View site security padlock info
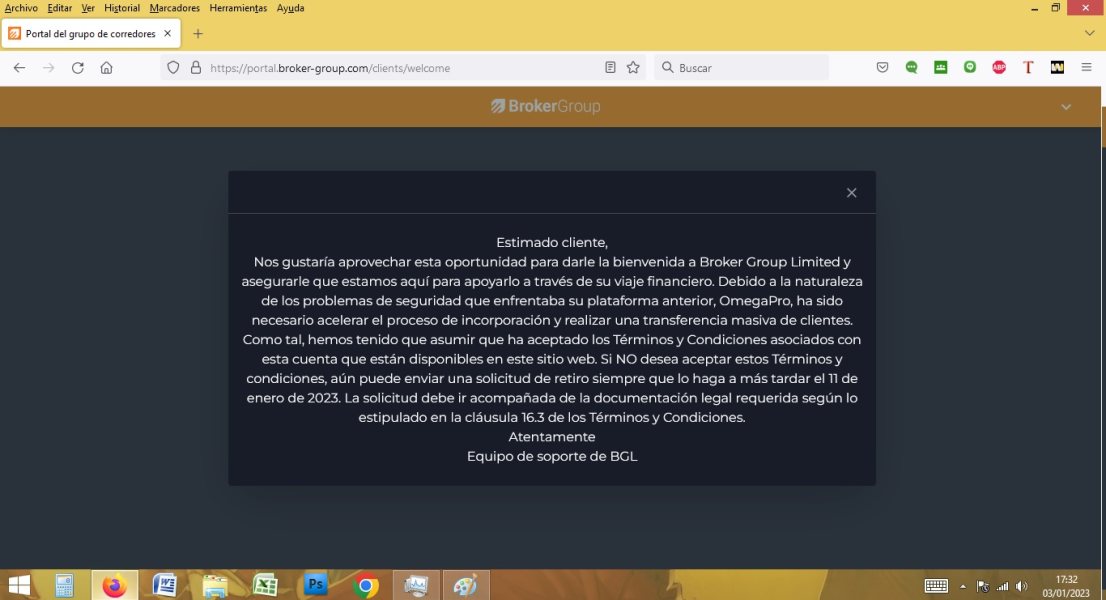This screenshot has width=1106, height=600. tap(196, 68)
